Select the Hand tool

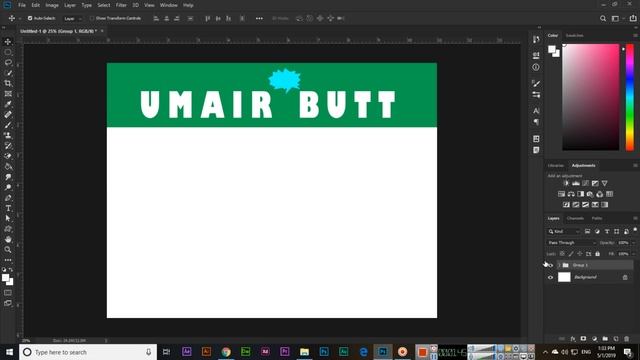(x=8, y=239)
